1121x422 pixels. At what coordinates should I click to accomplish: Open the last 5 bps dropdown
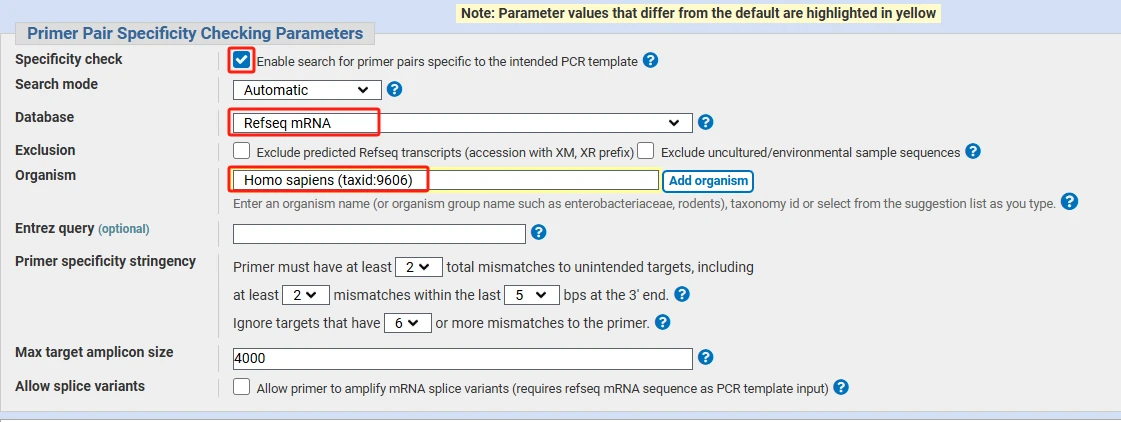tap(531, 295)
